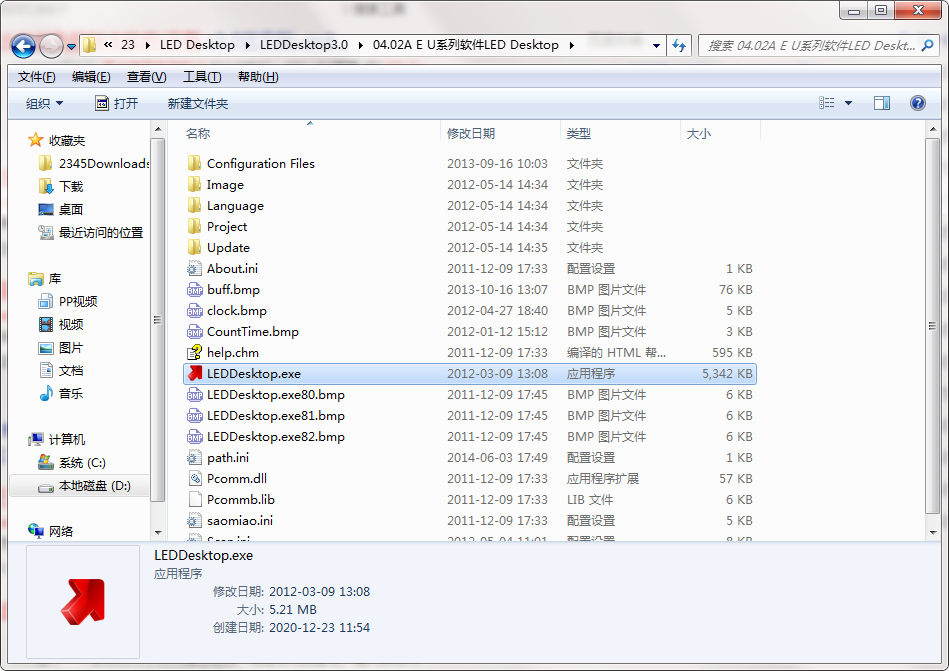Select About.ini file icon

(194, 269)
